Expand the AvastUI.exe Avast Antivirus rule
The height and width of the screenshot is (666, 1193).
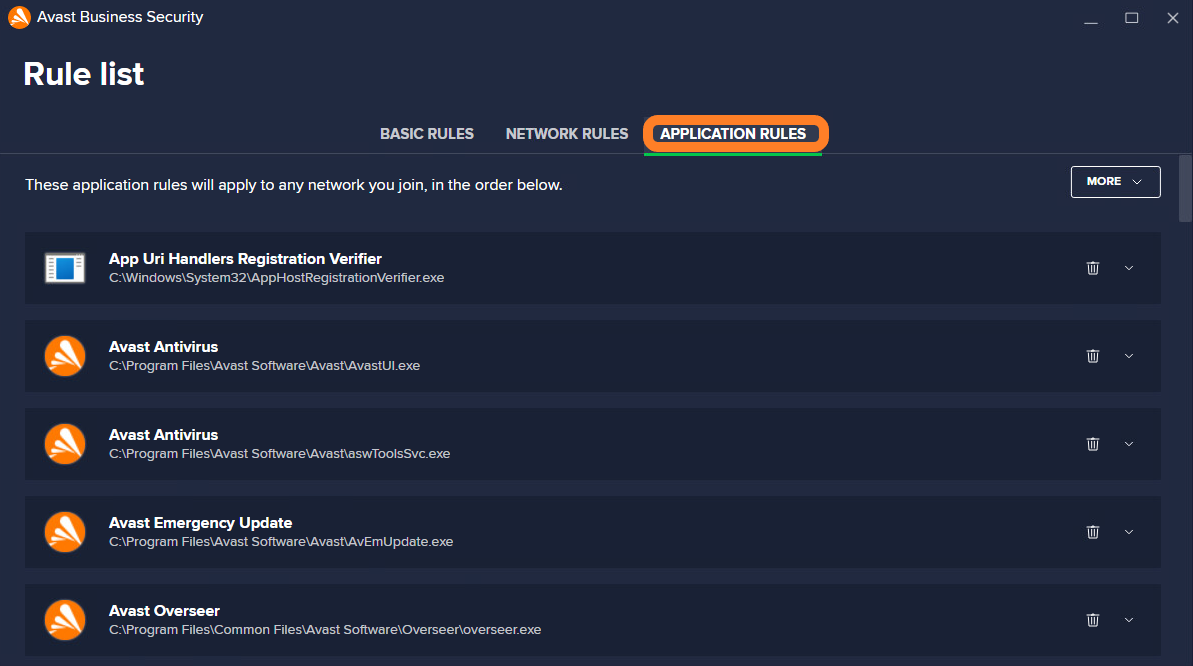[1129, 356]
